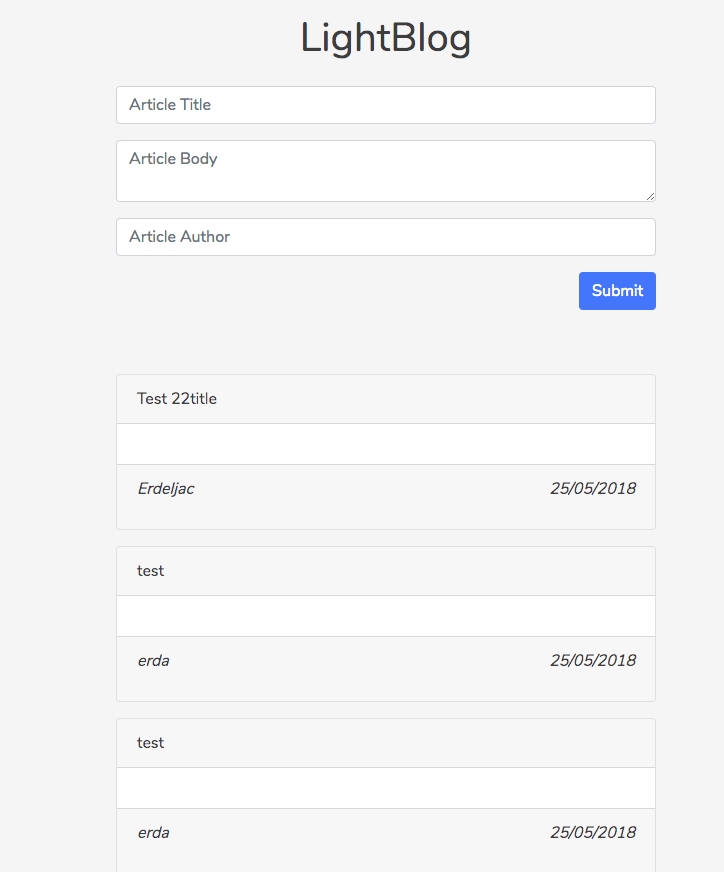
Task: Click the Article Body textarea resize handle
Action: [650, 196]
